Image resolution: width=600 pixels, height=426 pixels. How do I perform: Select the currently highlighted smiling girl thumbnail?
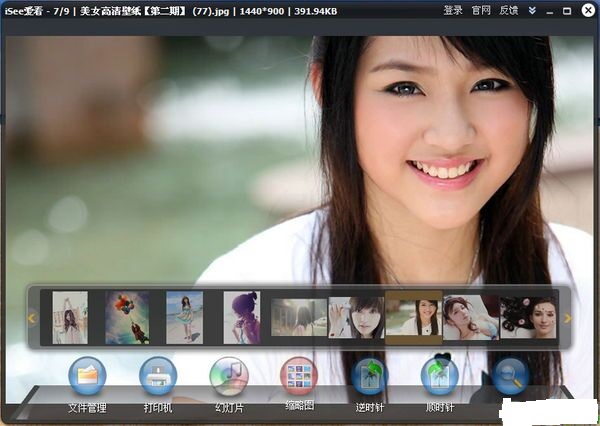tap(413, 317)
